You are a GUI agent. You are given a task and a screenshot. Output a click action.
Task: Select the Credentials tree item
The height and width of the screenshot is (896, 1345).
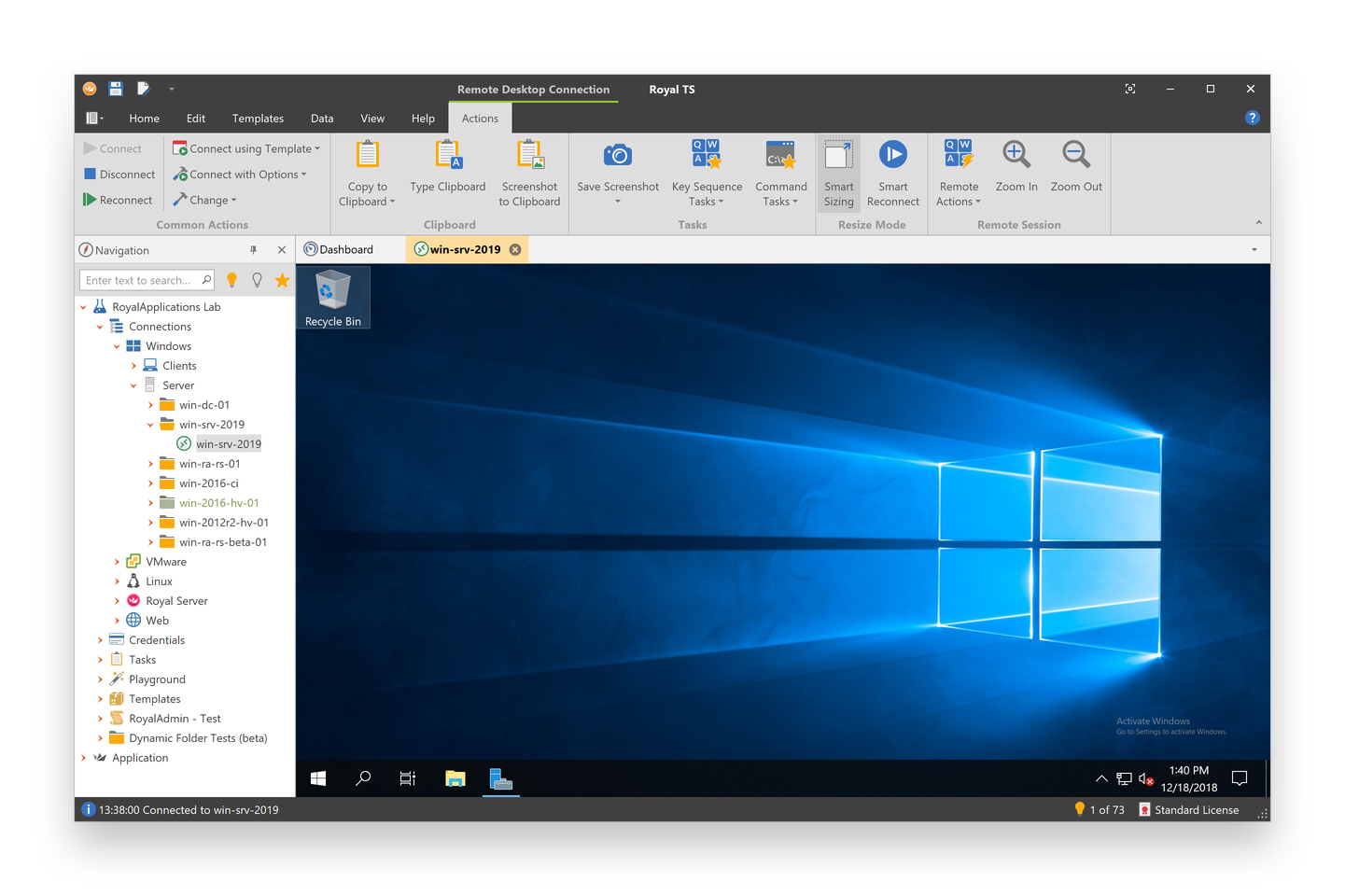pos(157,640)
